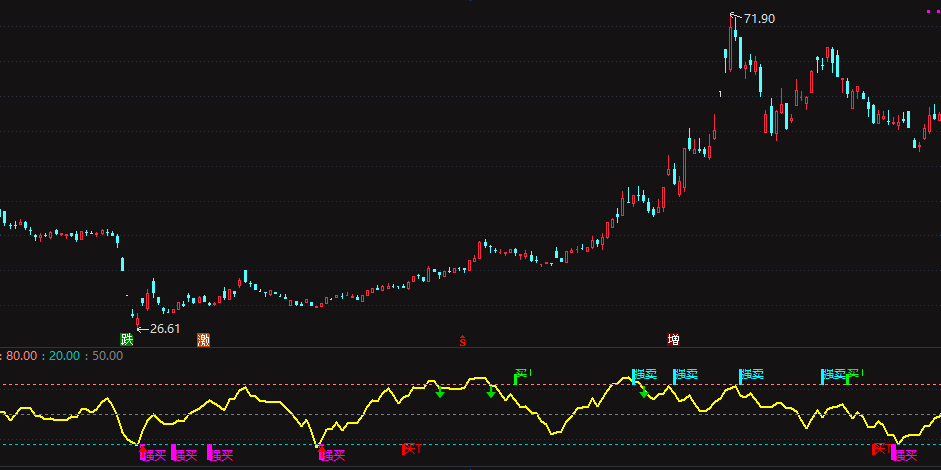
Task: Click the peak candlestick below 71.90
Action: tap(731, 43)
